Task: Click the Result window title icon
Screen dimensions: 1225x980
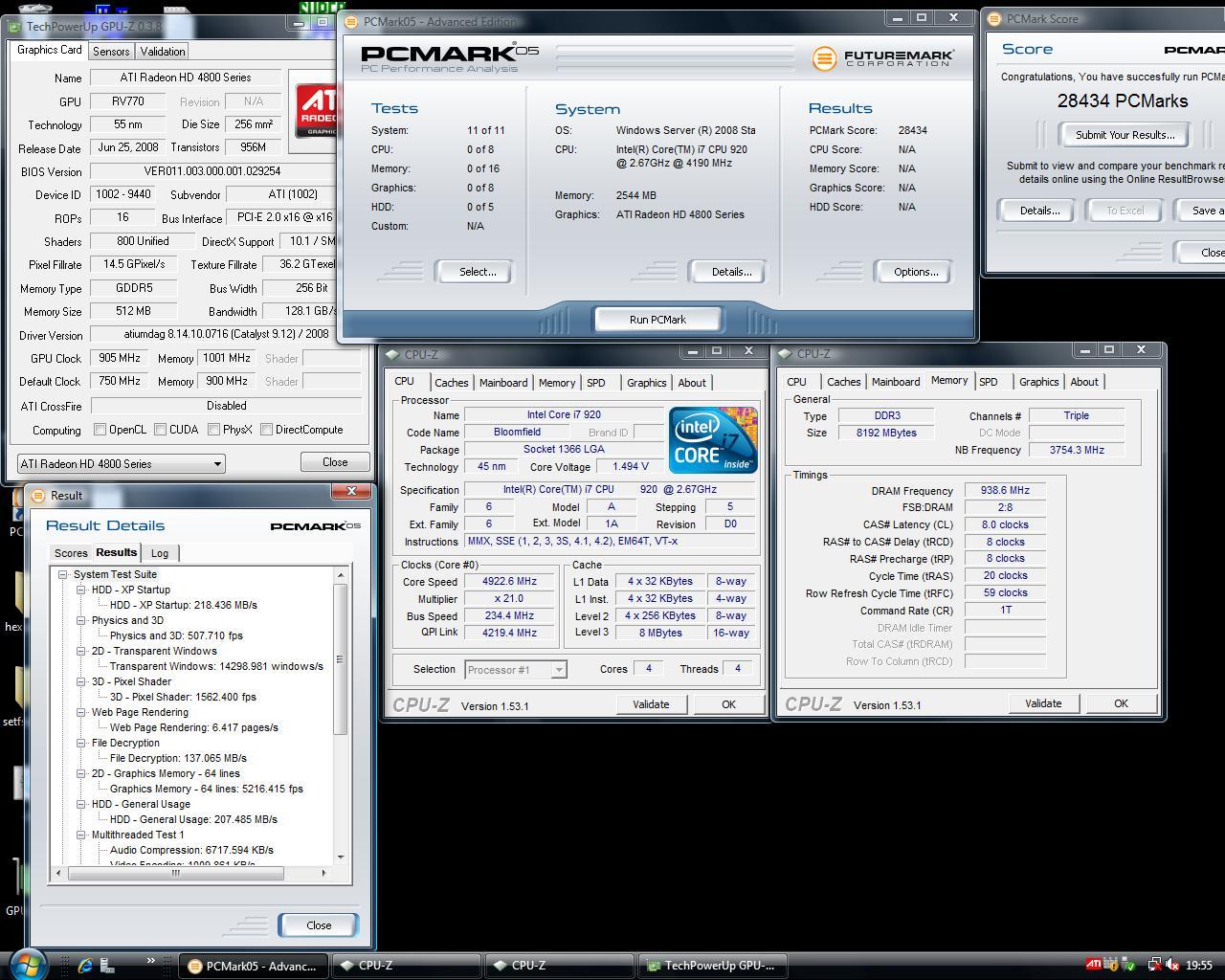Action: point(38,495)
